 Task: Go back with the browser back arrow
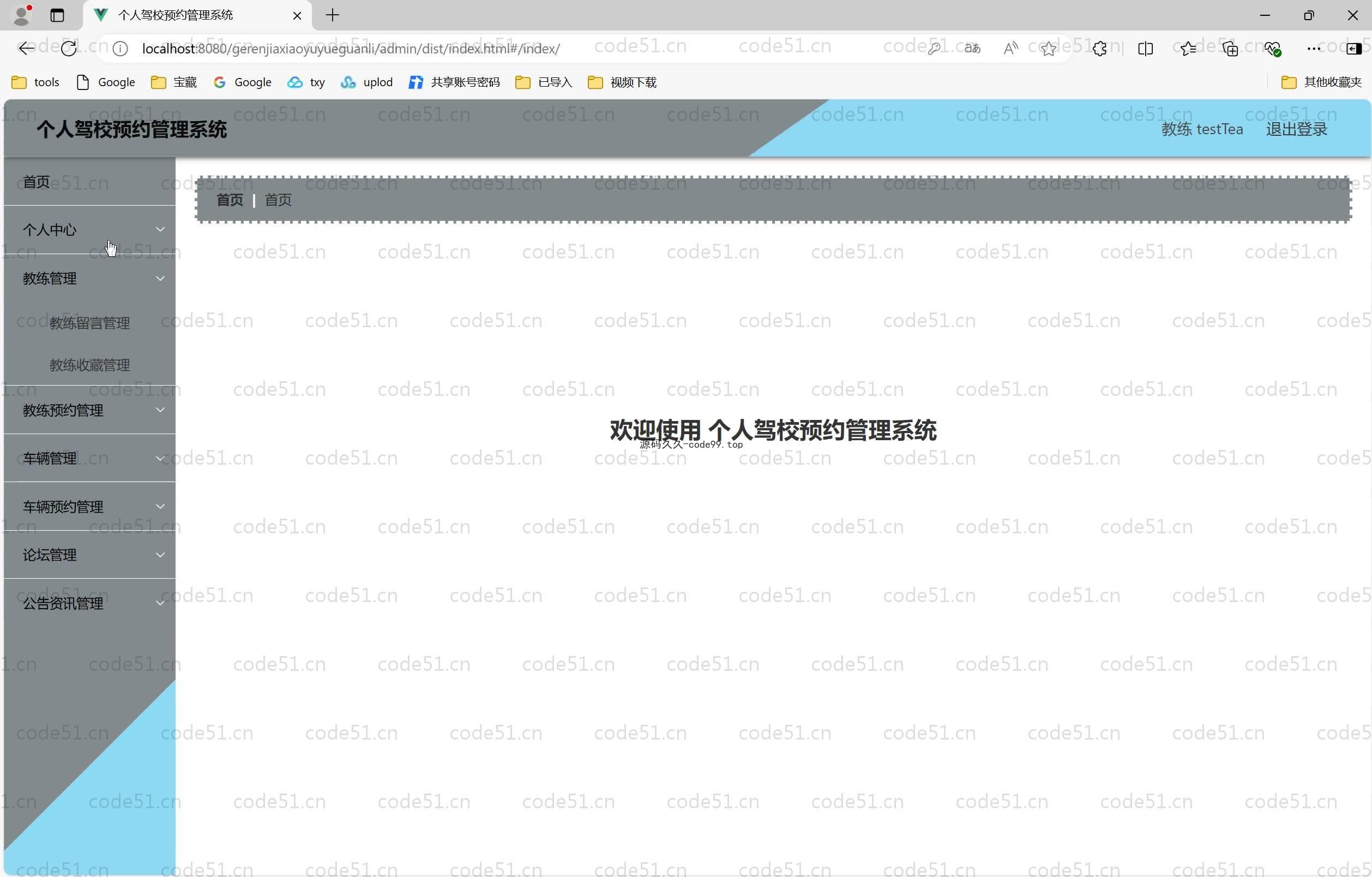pyautogui.click(x=26, y=49)
